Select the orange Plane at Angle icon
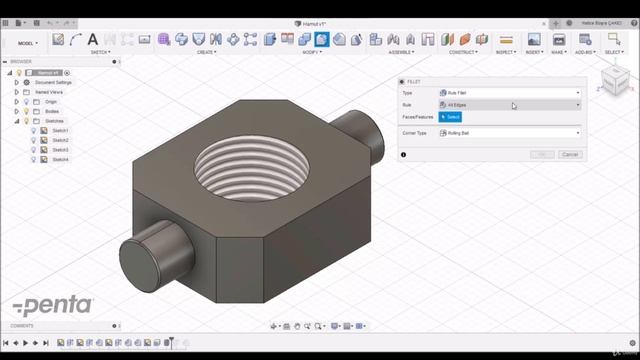The width and height of the screenshot is (640, 360). coord(465,39)
